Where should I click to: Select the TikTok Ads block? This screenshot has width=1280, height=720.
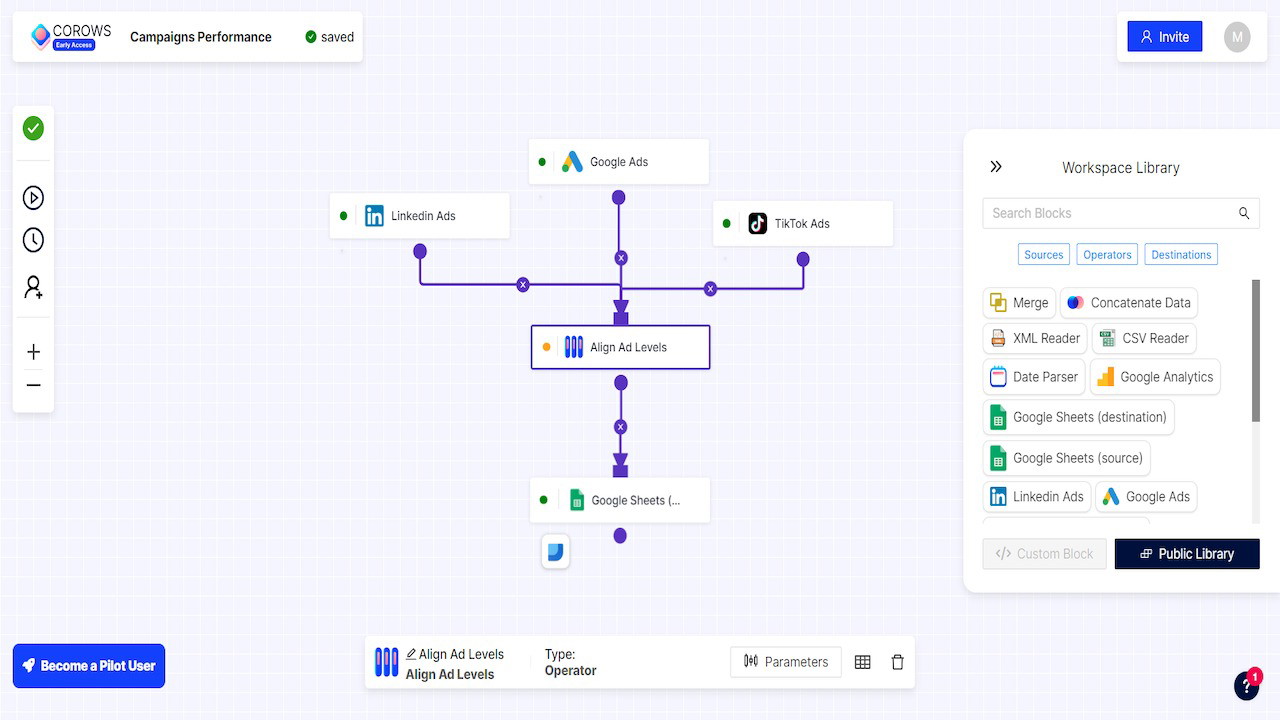point(802,224)
